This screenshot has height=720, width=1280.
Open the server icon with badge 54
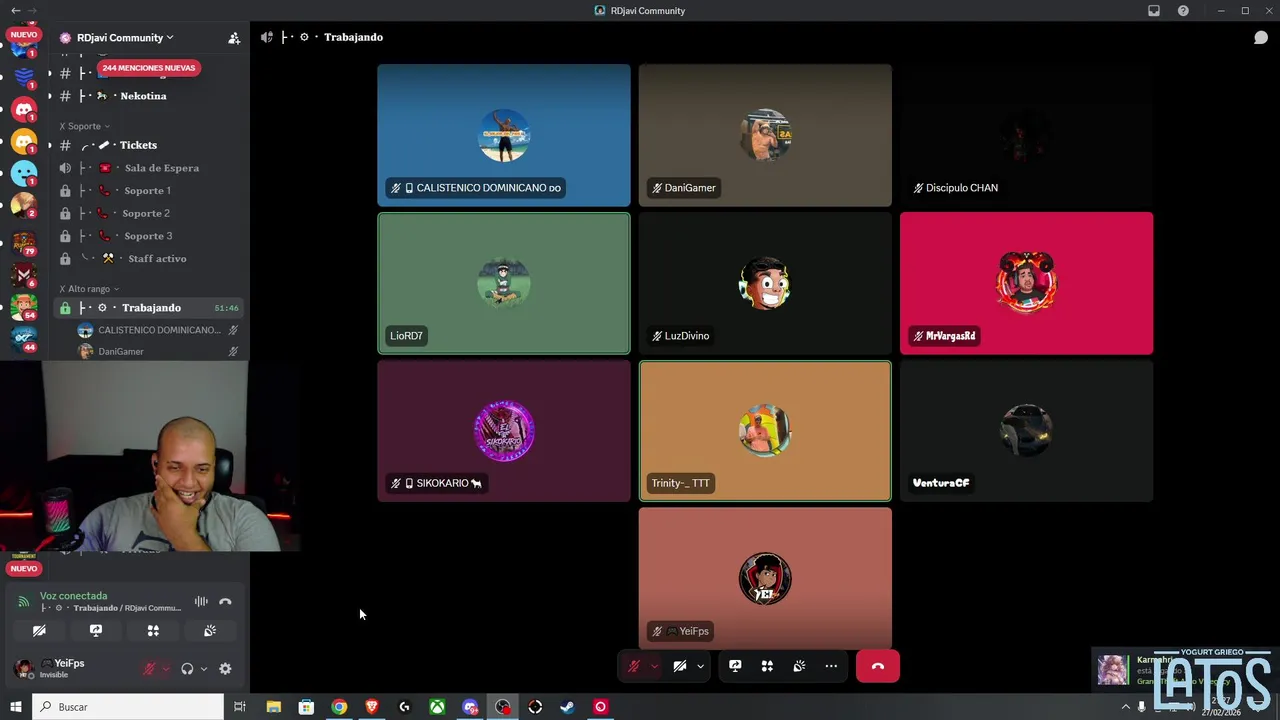pos(24,306)
